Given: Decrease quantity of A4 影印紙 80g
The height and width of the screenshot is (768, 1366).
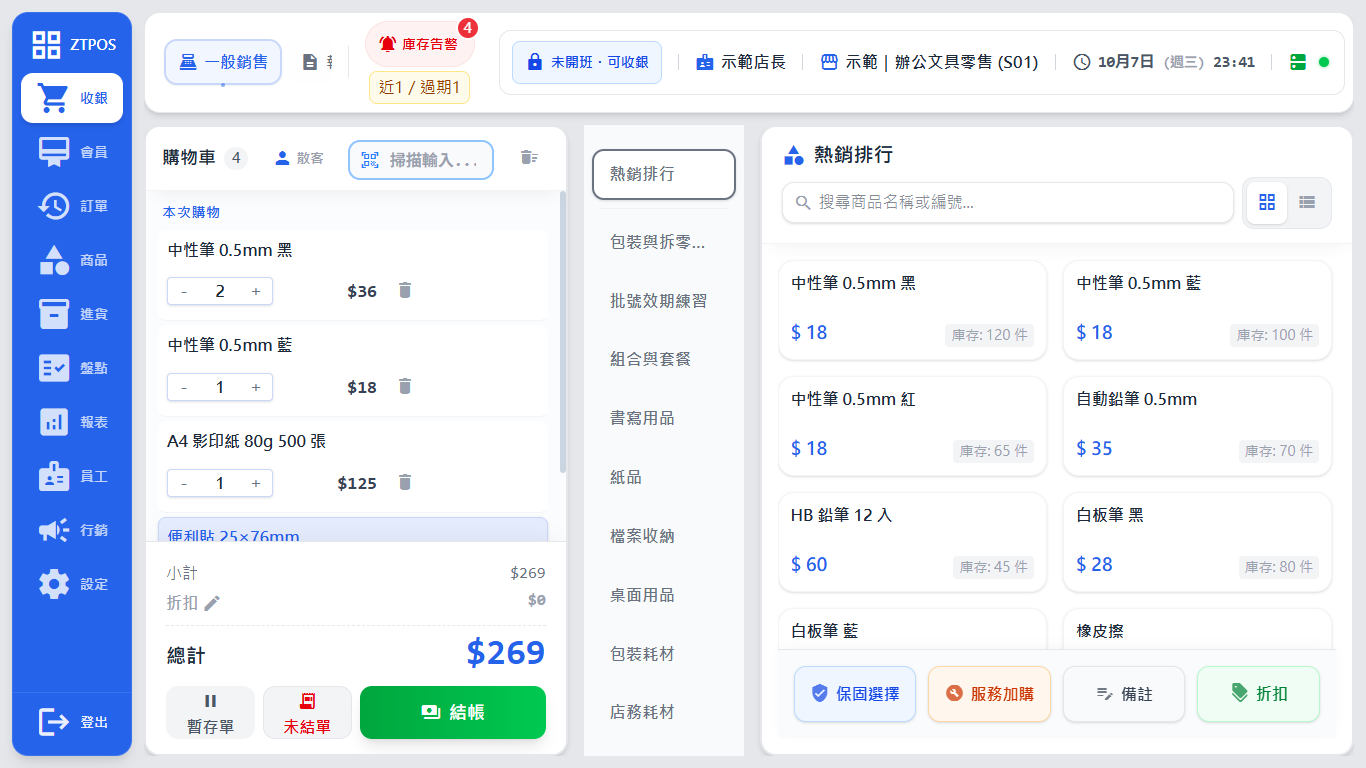Looking at the screenshot, I should (184, 483).
